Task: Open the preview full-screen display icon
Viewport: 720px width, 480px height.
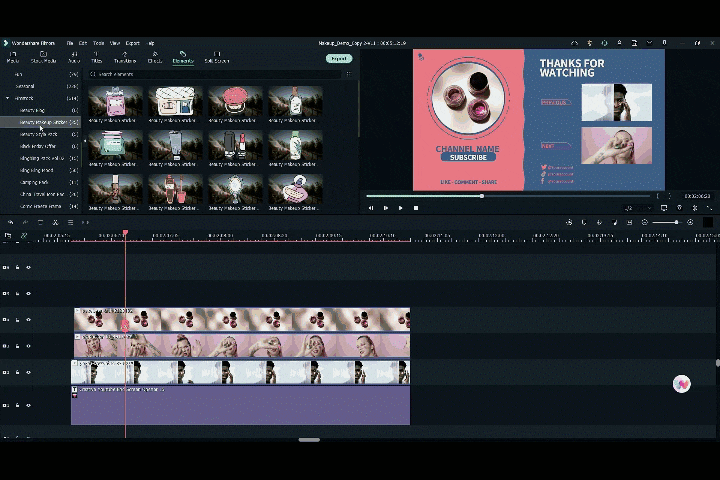Action: tap(664, 208)
